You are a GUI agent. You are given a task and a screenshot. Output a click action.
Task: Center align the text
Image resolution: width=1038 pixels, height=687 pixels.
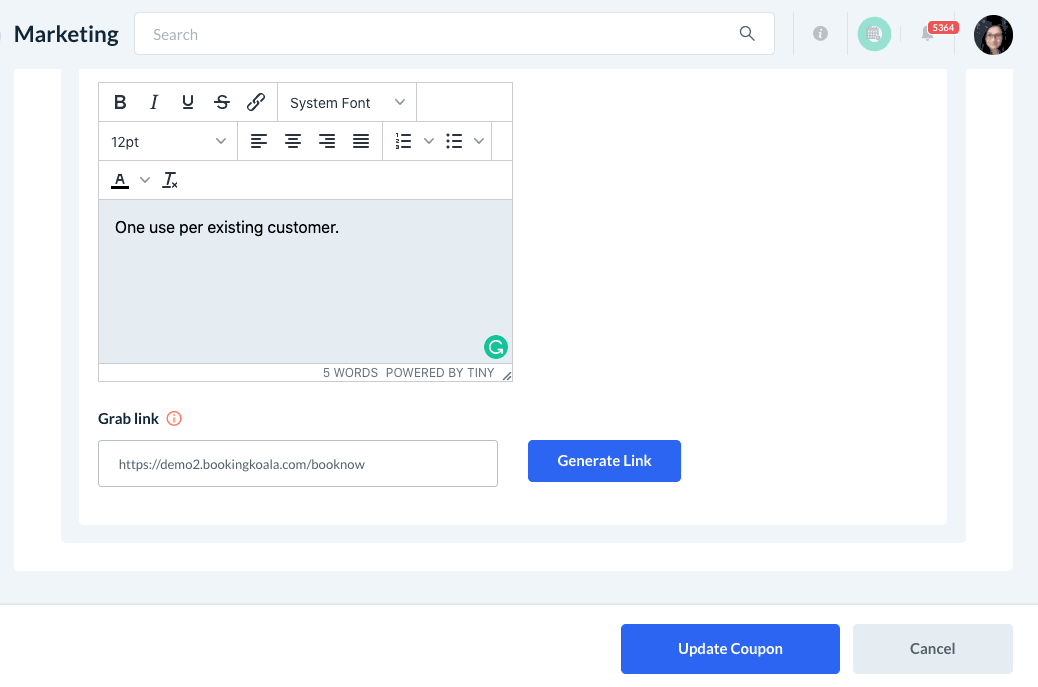coord(293,141)
